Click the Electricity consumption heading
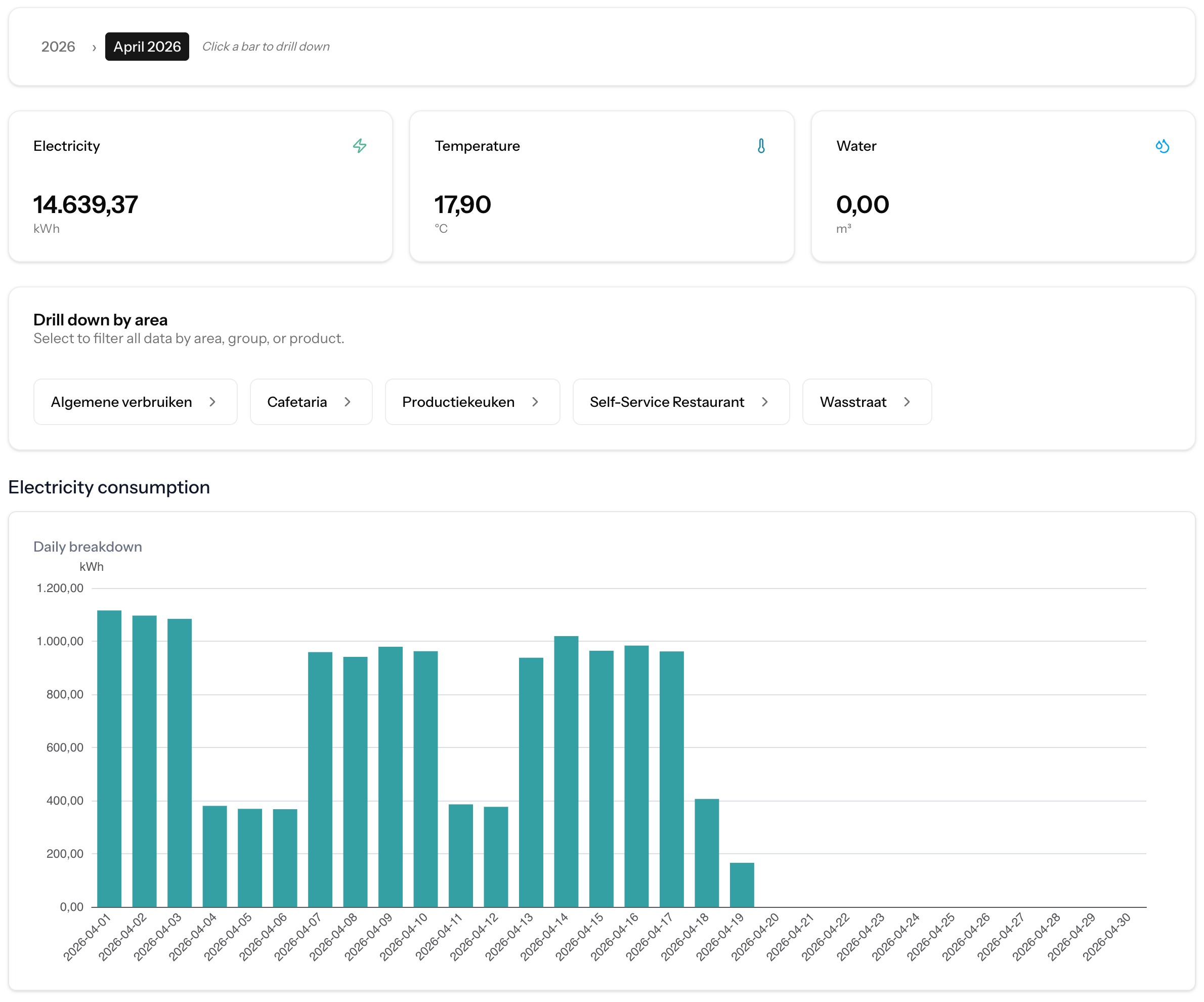Viewport: 1204px width, 1002px height. 109,487
